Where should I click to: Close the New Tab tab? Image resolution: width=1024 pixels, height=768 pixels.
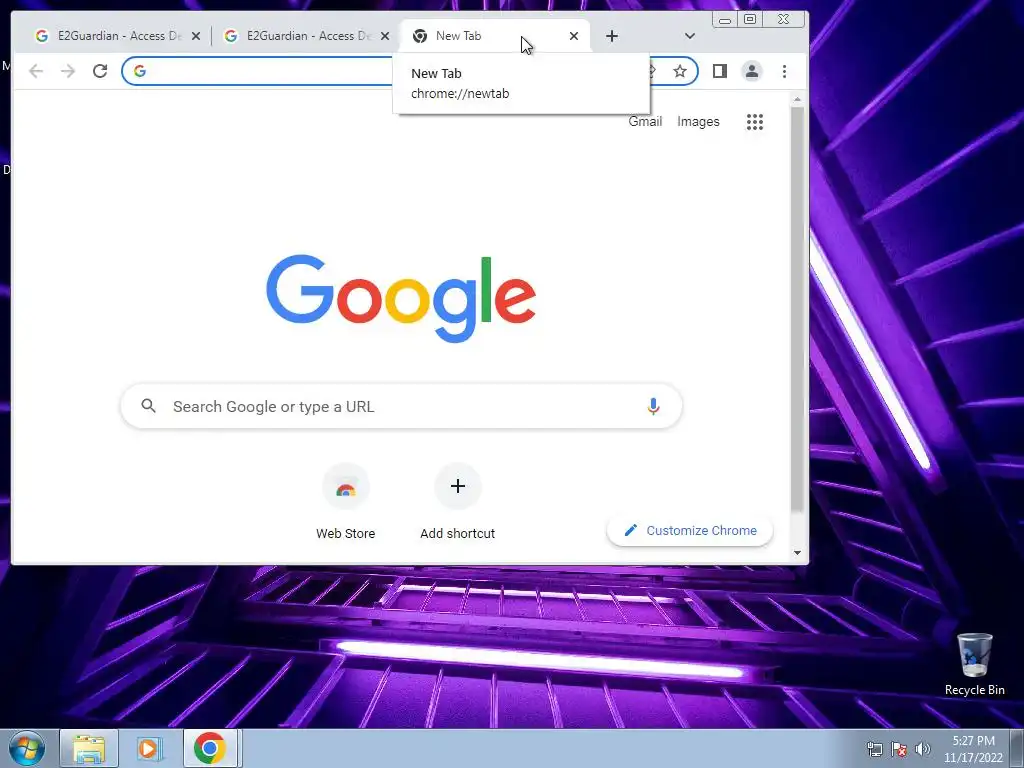pos(573,36)
